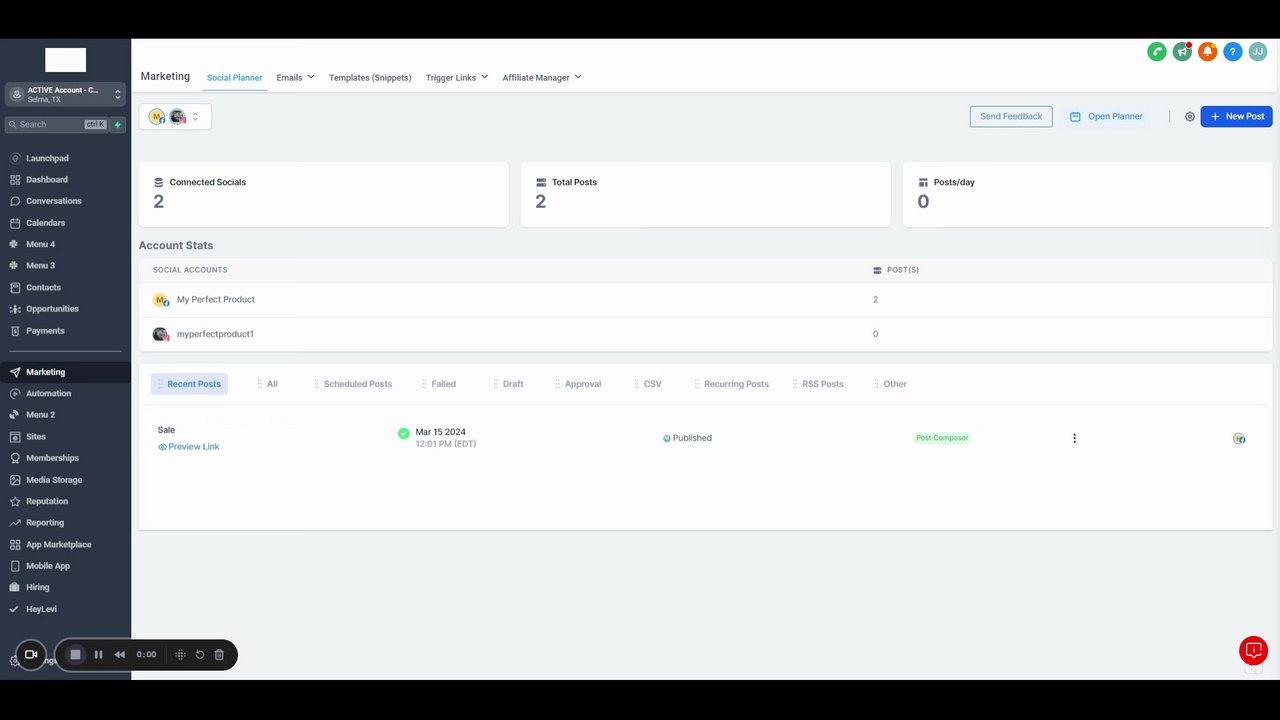Select the Approval tab

tap(578, 384)
